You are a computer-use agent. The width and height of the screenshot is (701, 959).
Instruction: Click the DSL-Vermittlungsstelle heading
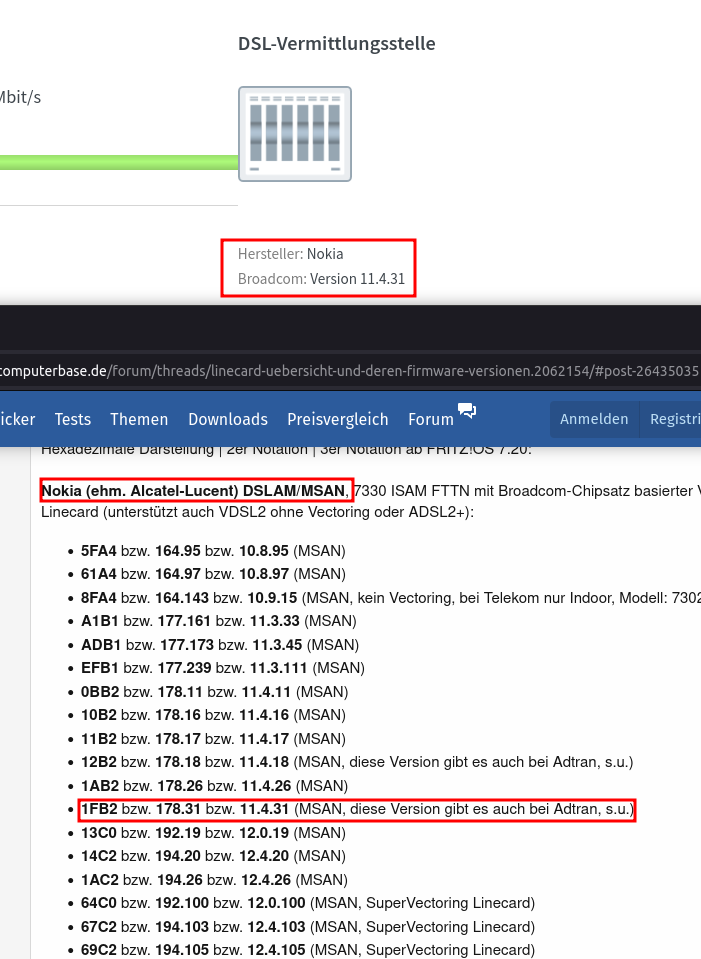(337, 43)
